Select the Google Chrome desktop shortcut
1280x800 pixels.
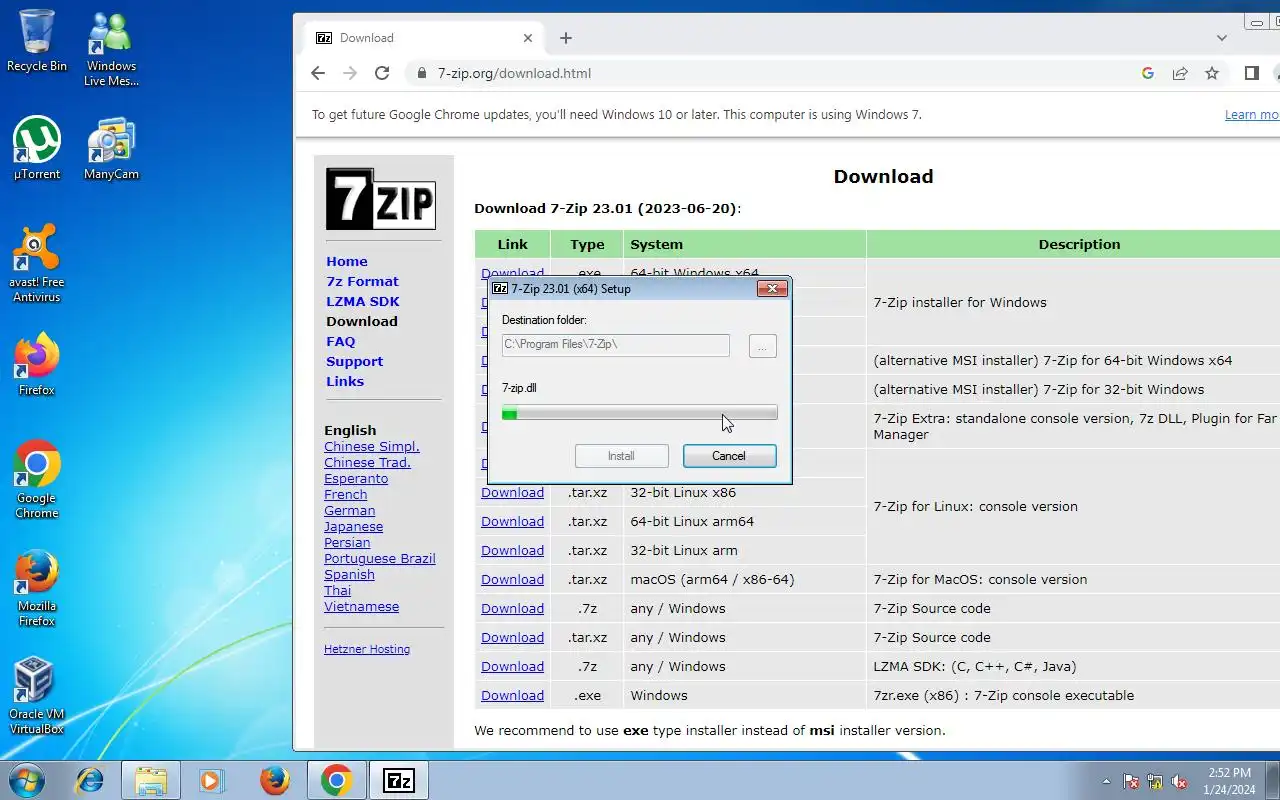click(37, 480)
